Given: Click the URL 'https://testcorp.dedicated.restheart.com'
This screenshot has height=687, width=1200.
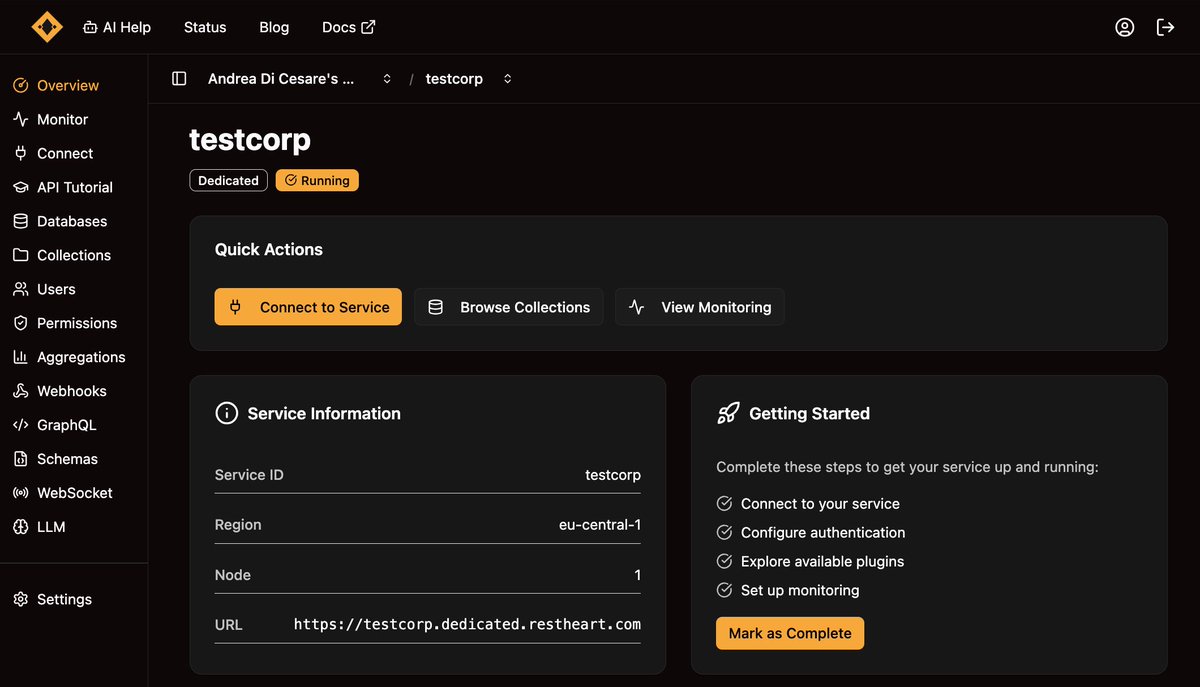Looking at the screenshot, I should point(467,625).
